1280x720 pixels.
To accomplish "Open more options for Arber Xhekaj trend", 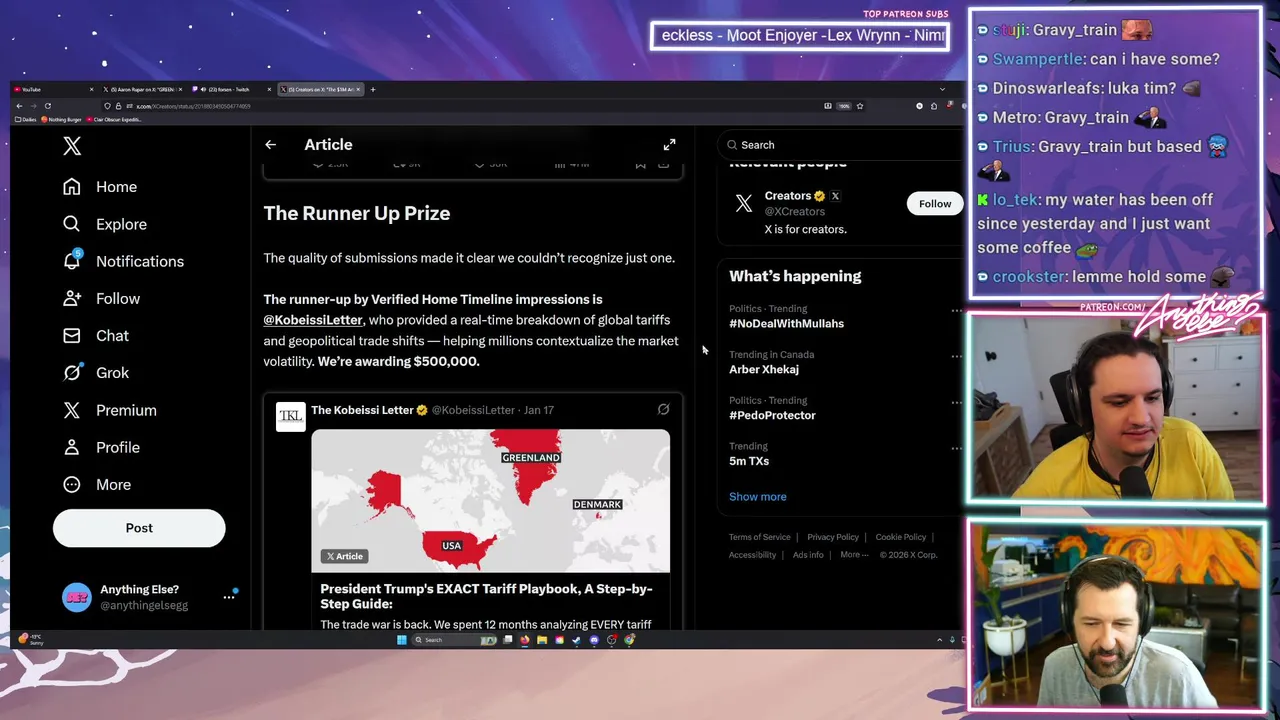I will [956, 356].
